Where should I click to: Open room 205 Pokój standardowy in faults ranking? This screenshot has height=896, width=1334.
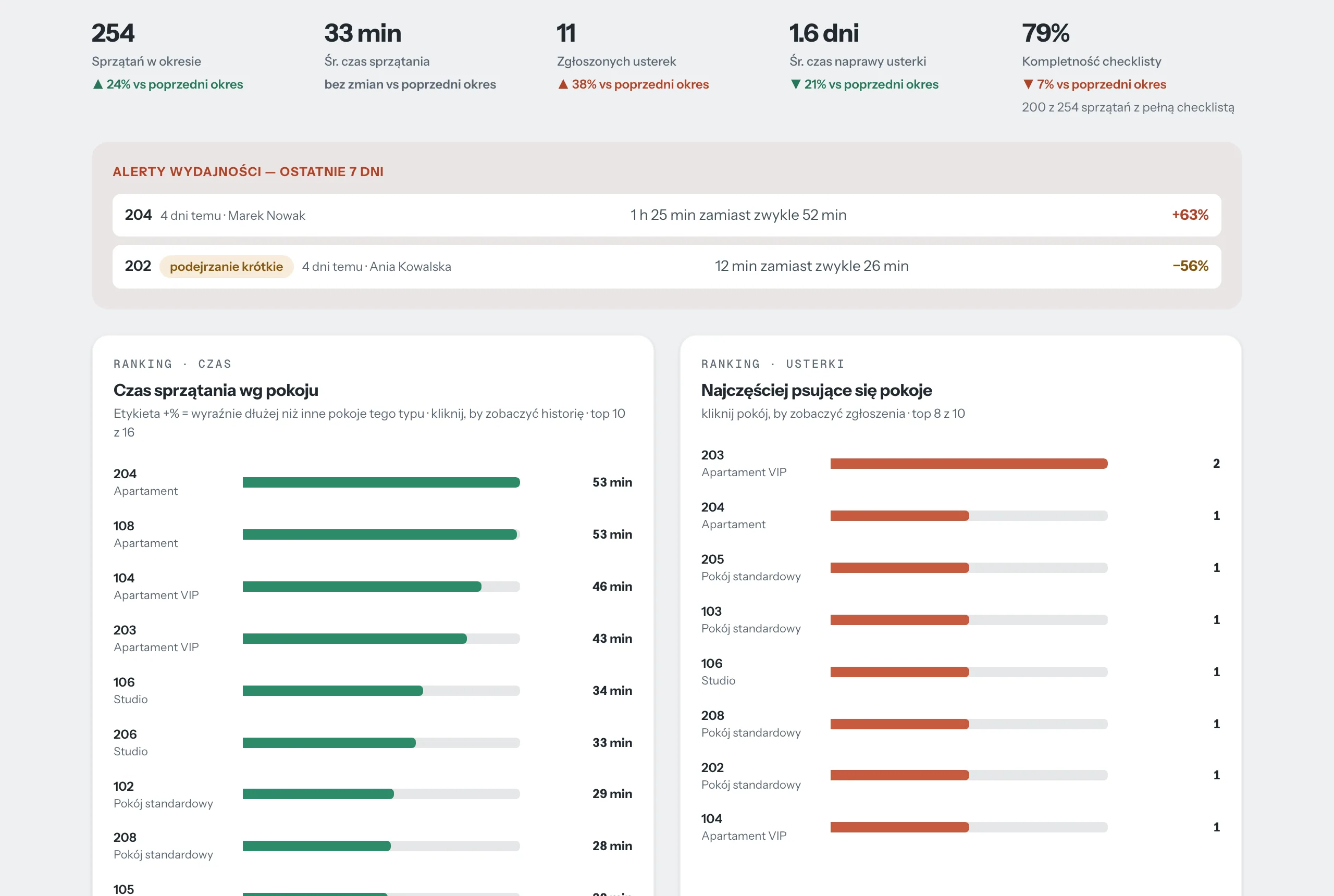pyautogui.click(x=961, y=567)
